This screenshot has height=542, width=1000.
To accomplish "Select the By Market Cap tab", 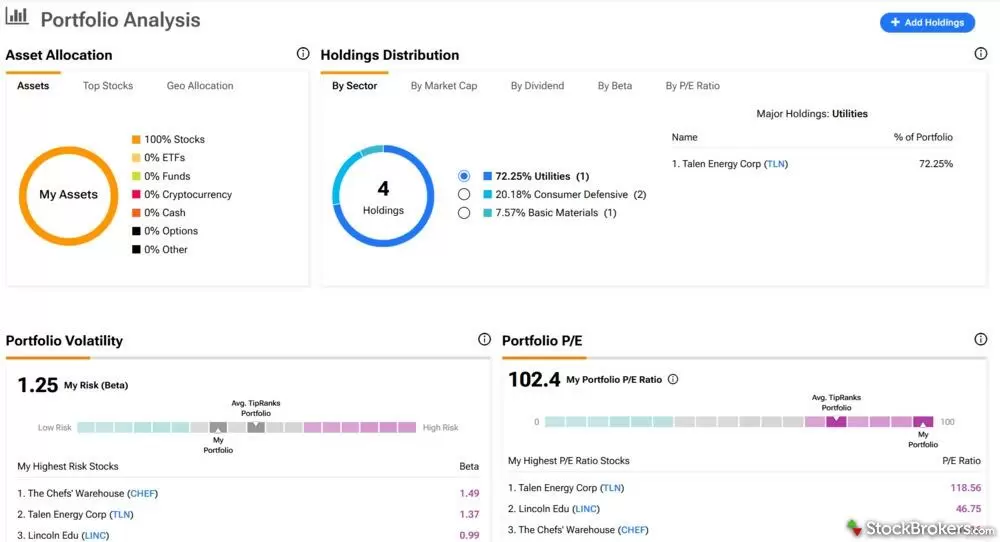I will coord(444,85).
